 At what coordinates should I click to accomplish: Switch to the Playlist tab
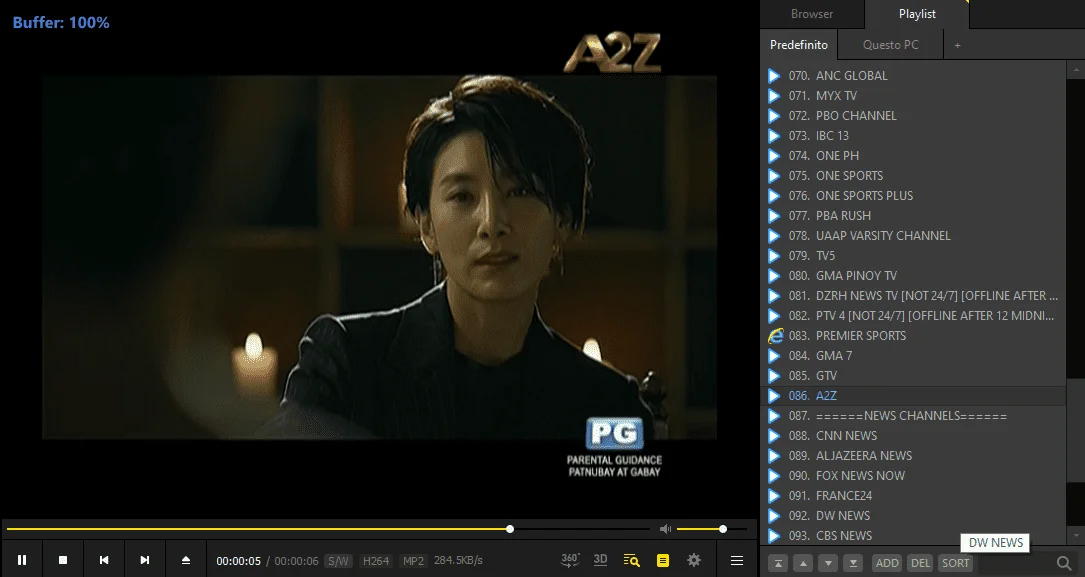coord(917,14)
